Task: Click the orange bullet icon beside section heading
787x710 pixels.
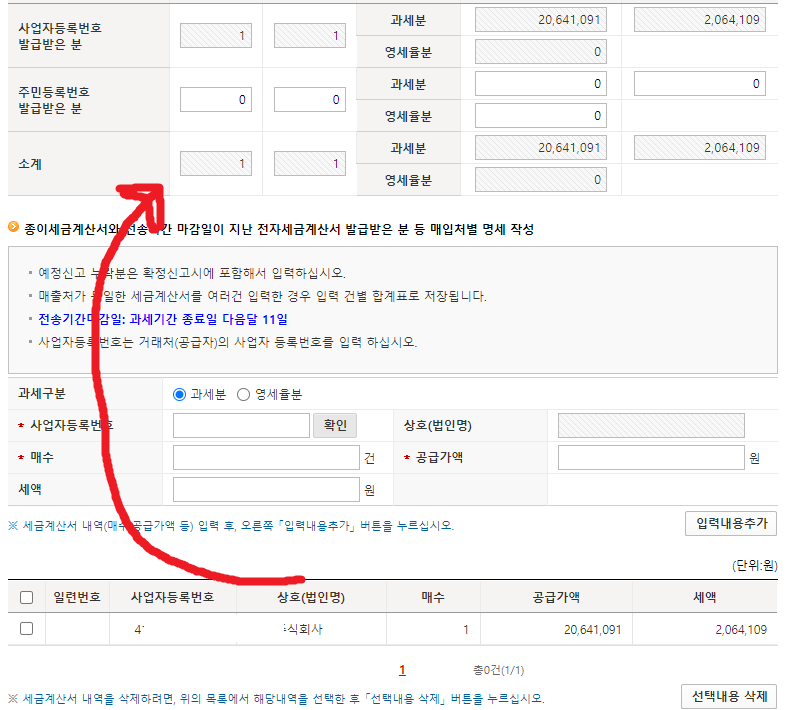Action: (13, 228)
